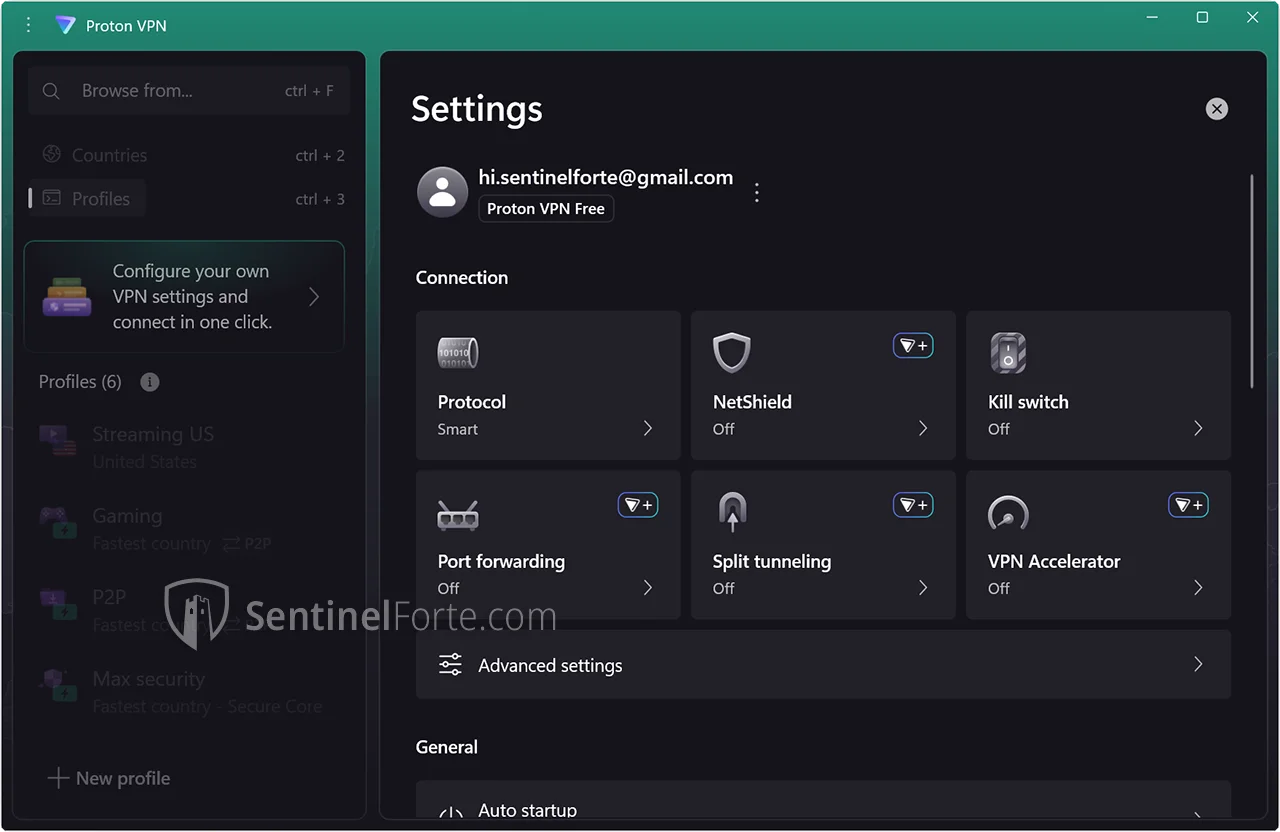Open Advanced settings row

click(x=822, y=665)
